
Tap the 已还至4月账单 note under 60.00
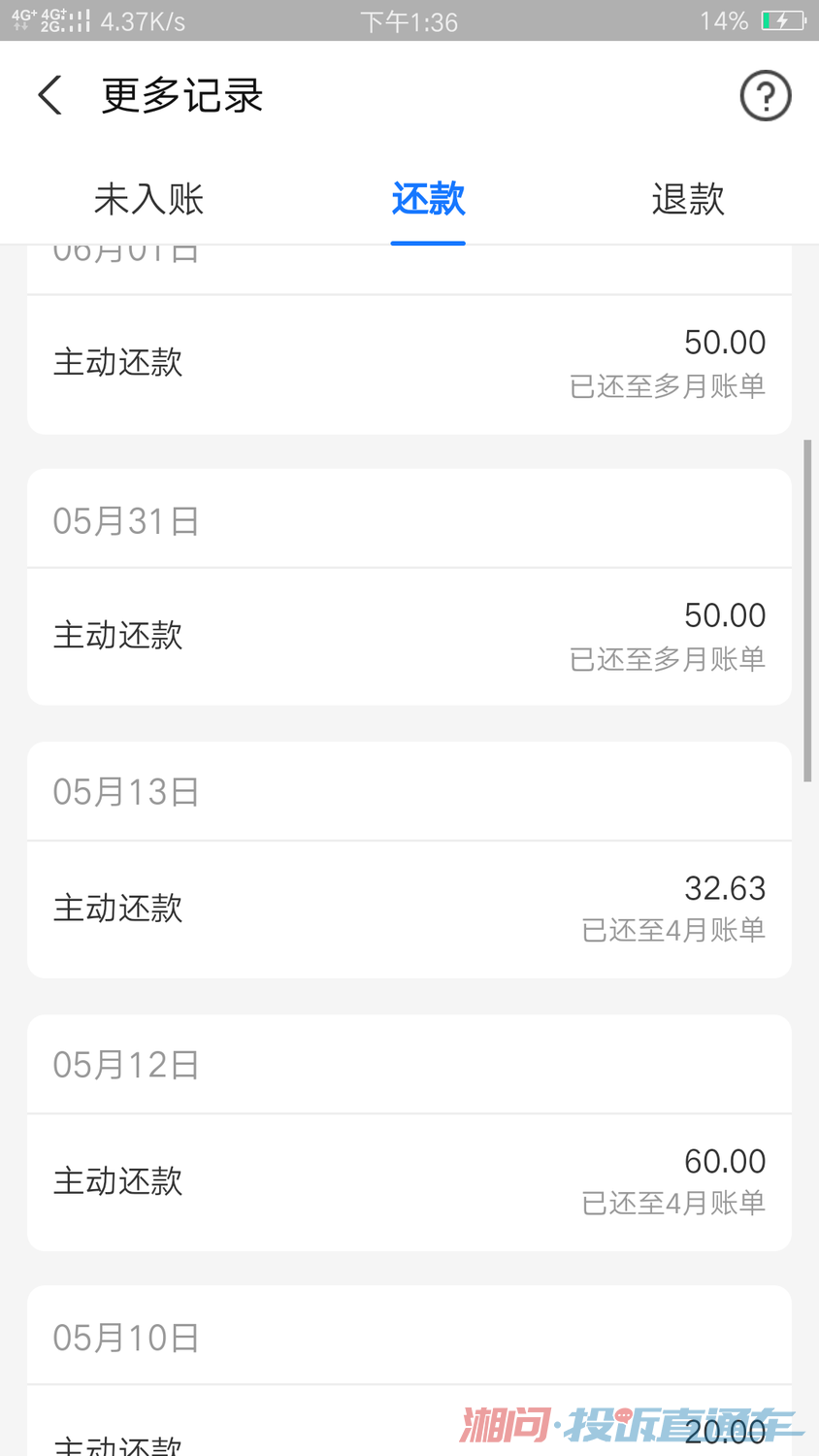click(673, 1203)
